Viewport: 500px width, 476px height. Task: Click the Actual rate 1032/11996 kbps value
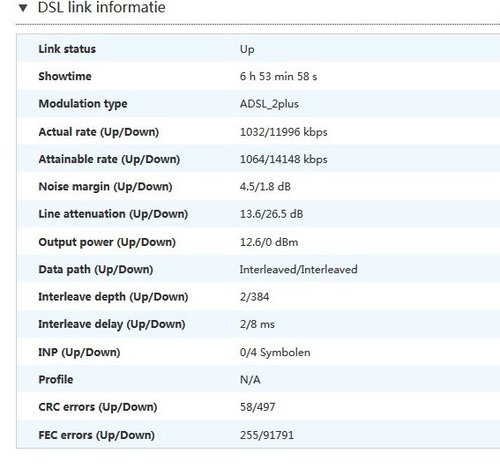tap(283, 132)
